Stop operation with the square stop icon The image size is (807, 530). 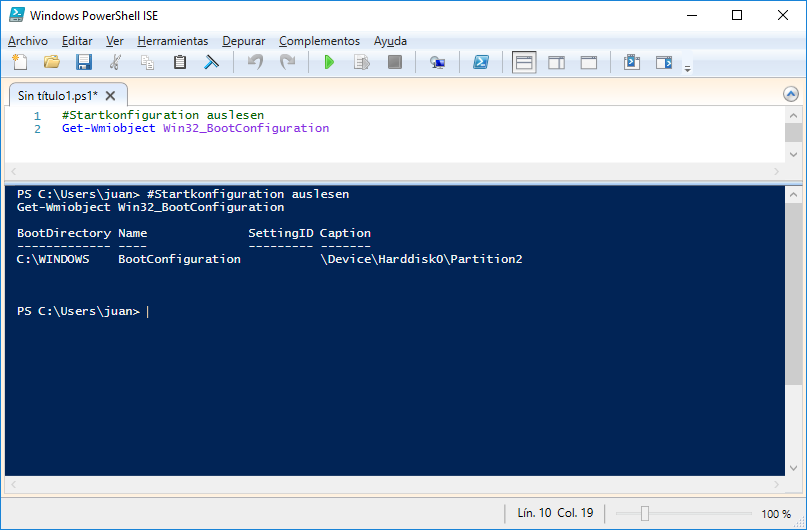click(x=395, y=62)
